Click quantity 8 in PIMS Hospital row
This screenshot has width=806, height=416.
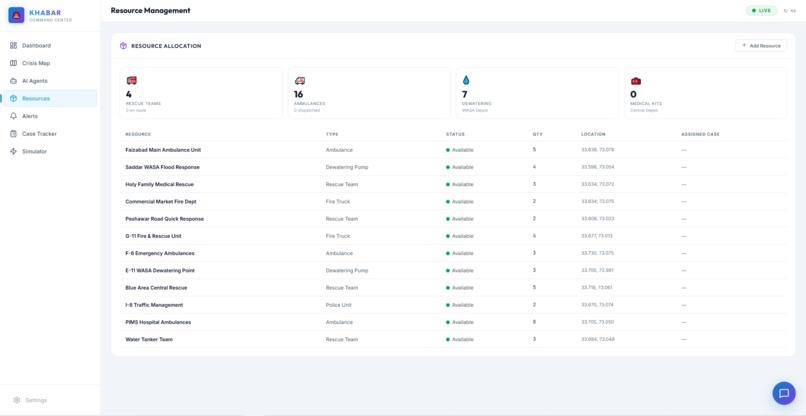pyautogui.click(x=535, y=322)
